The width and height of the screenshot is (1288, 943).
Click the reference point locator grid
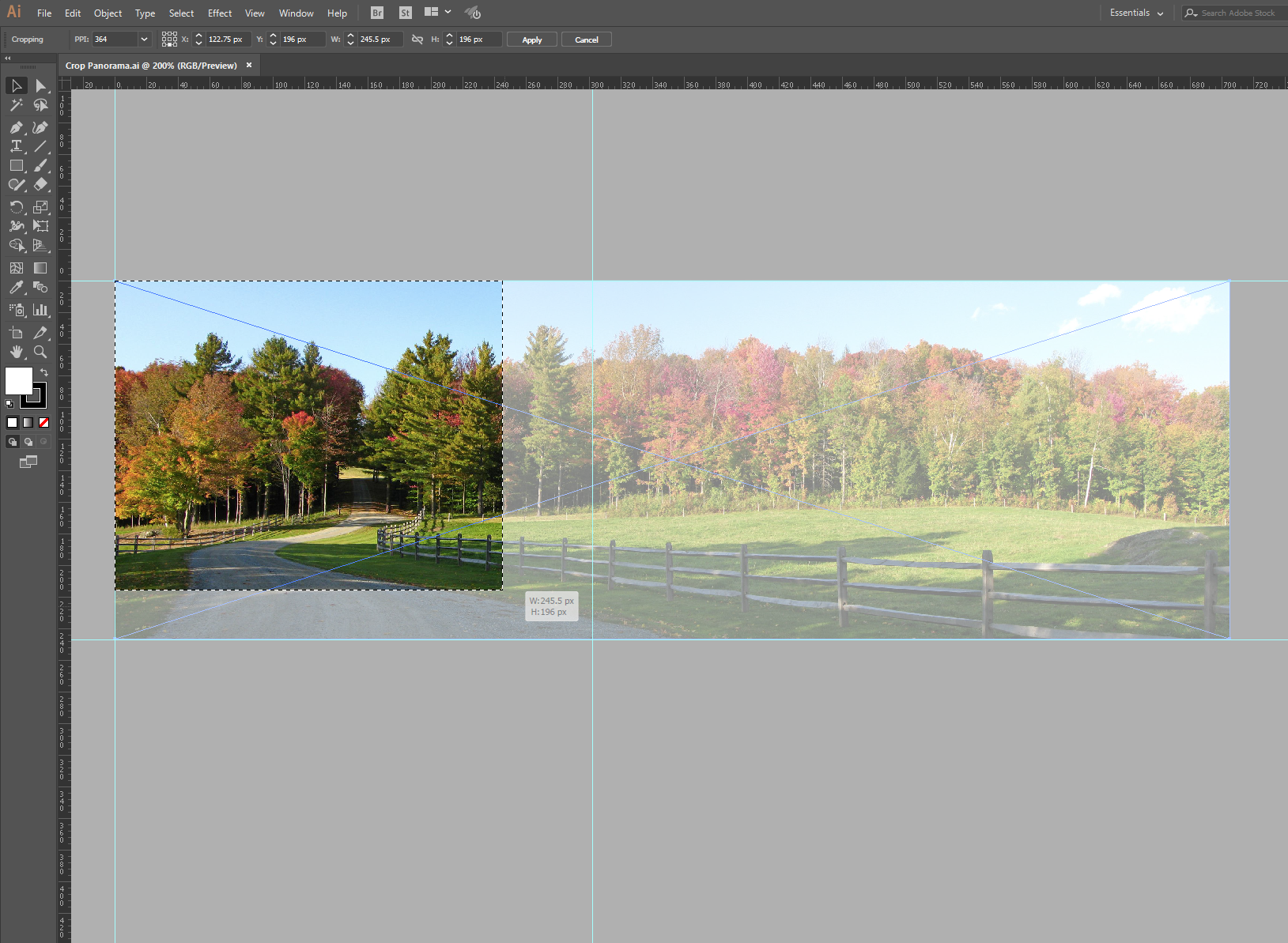(x=169, y=40)
